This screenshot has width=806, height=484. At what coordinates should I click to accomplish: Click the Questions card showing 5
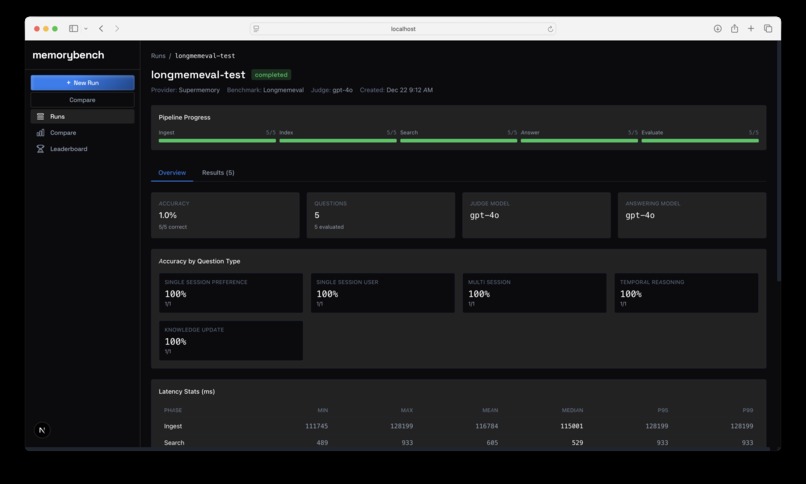click(381, 215)
